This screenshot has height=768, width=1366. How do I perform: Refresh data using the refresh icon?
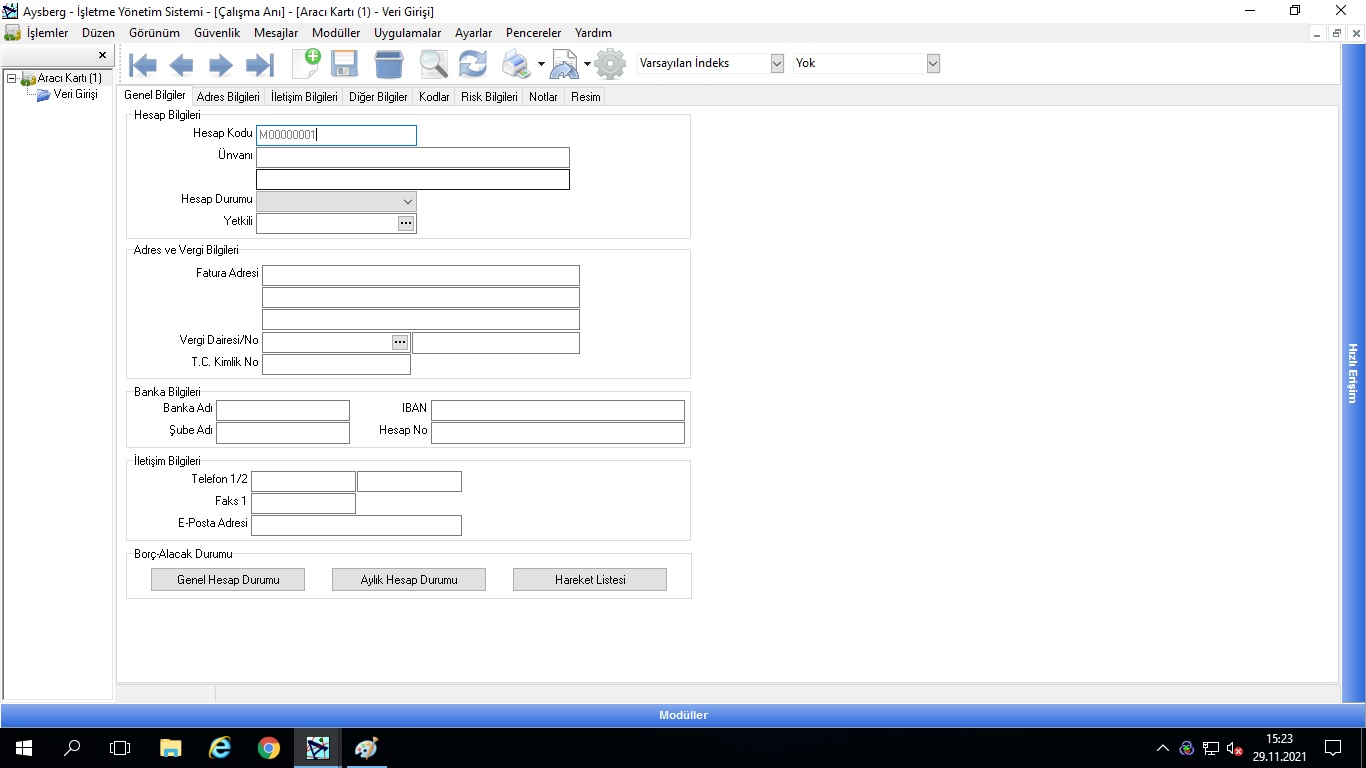coord(473,64)
